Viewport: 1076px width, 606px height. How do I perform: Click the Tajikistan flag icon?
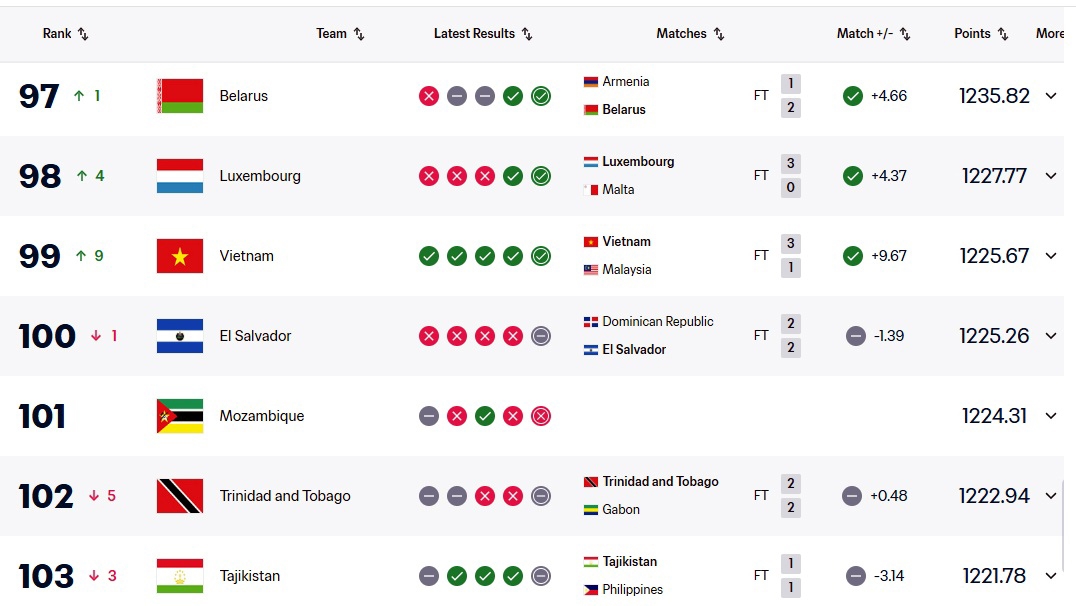180,576
